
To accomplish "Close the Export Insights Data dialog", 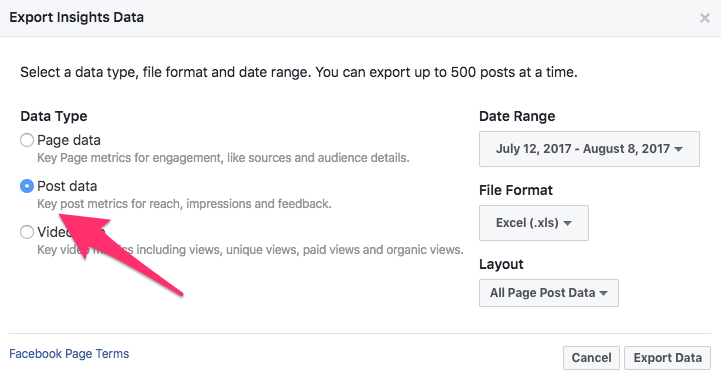I will tap(704, 18).
